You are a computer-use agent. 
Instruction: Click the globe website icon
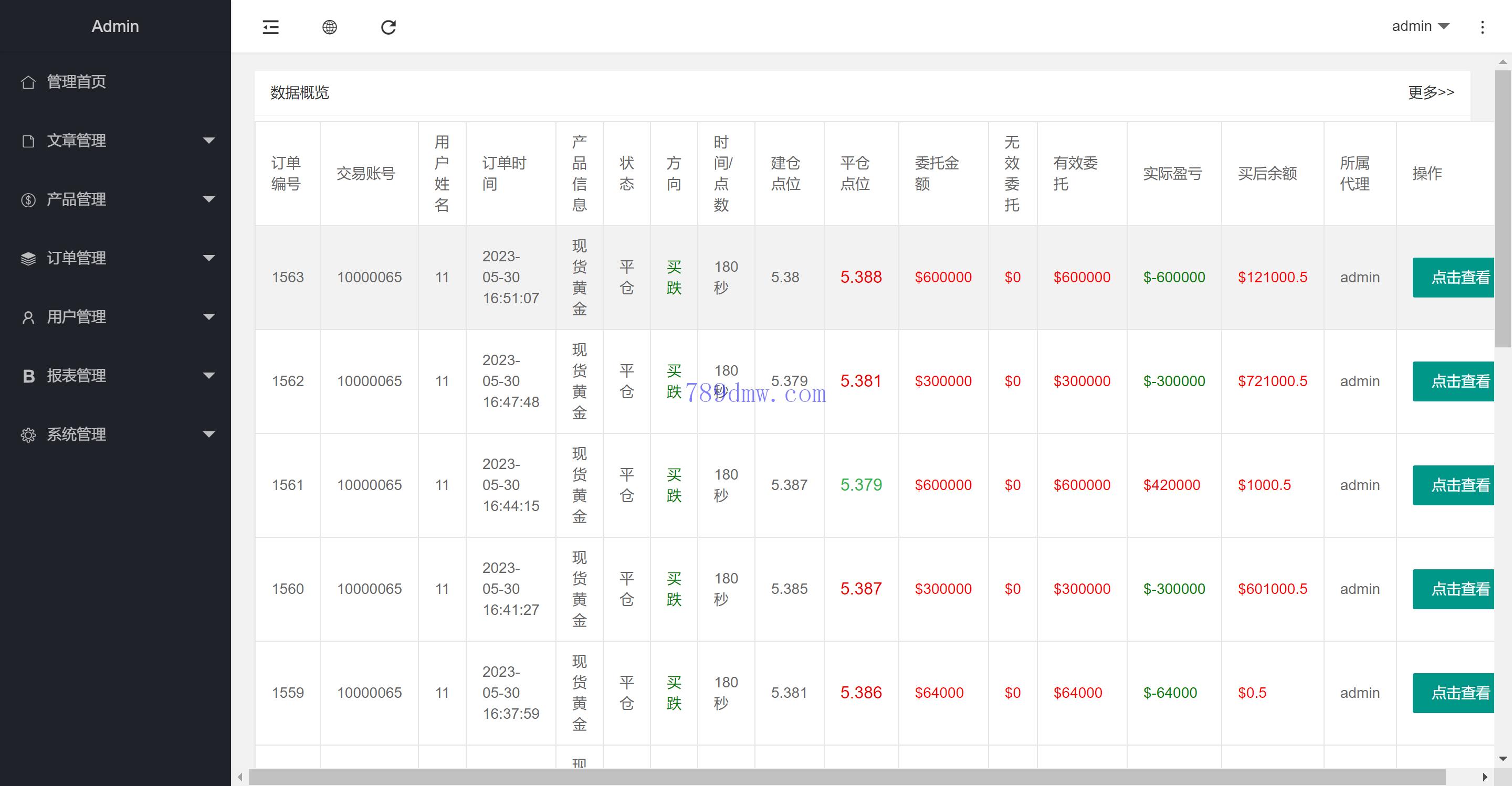click(x=330, y=27)
